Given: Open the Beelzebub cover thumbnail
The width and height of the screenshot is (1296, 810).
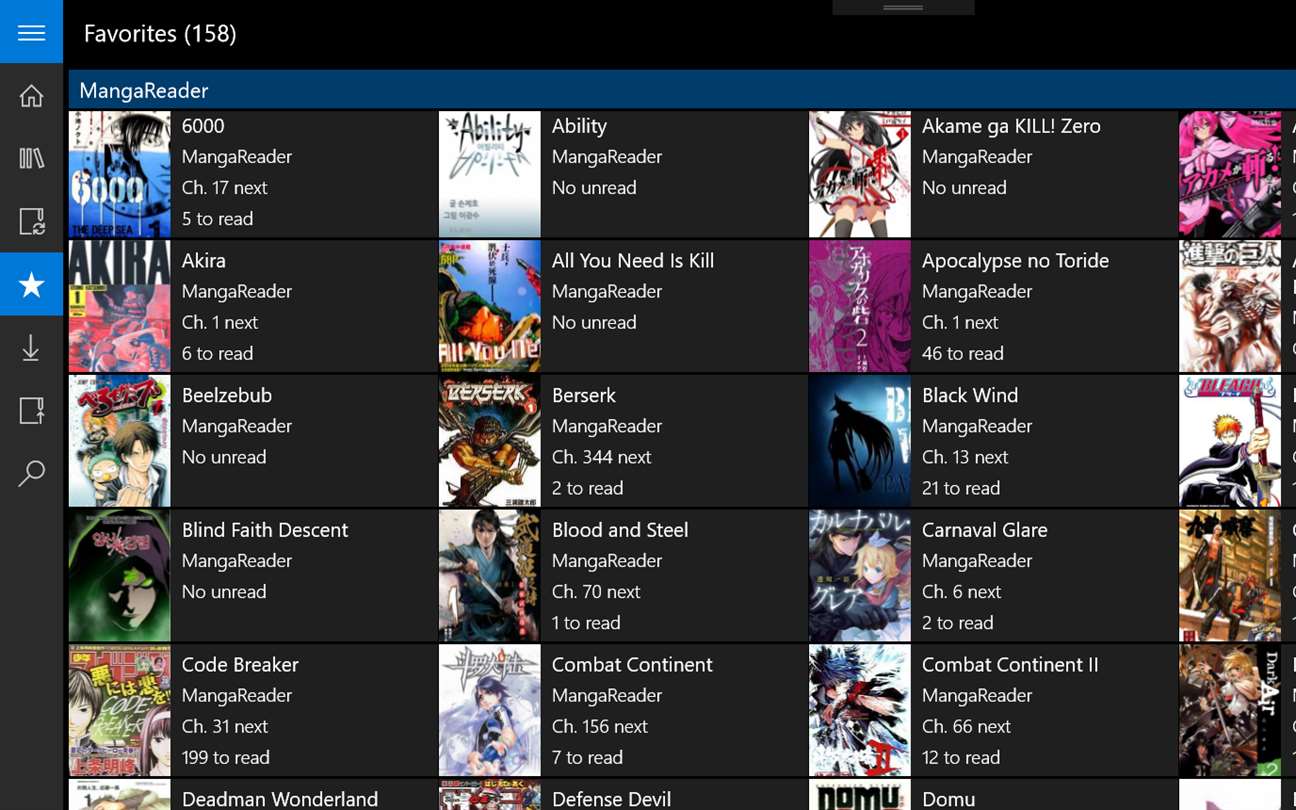Looking at the screenshot, I should point(120,443).
